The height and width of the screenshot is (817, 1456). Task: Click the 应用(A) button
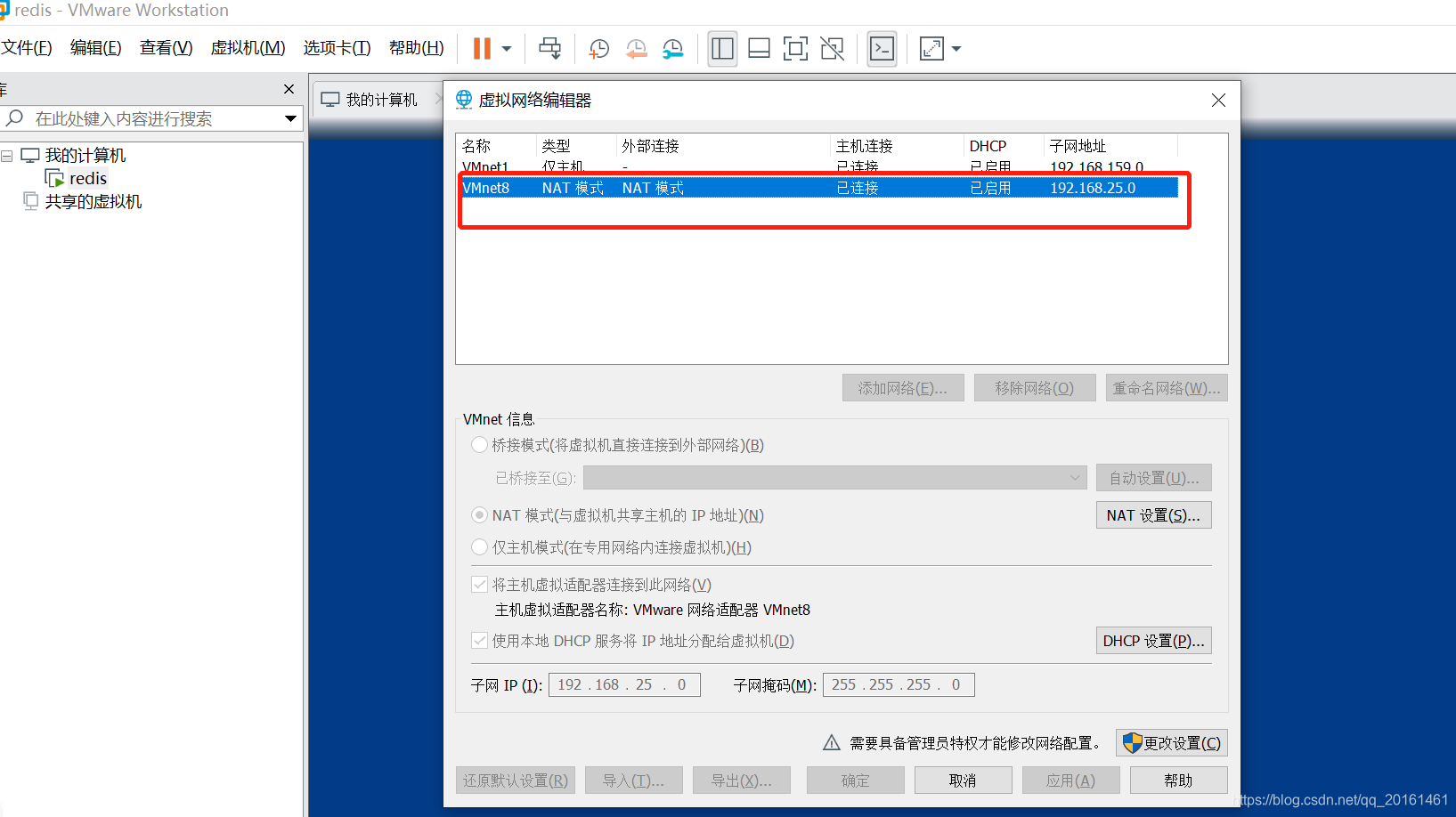(1071, 781)
